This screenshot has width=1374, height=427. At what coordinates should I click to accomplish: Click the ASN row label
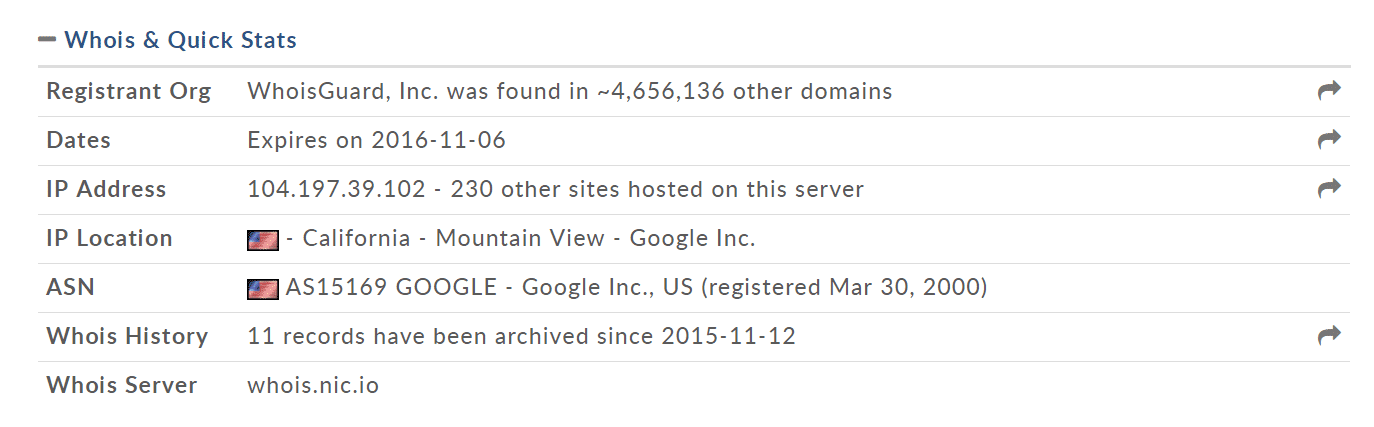[71, 288]
